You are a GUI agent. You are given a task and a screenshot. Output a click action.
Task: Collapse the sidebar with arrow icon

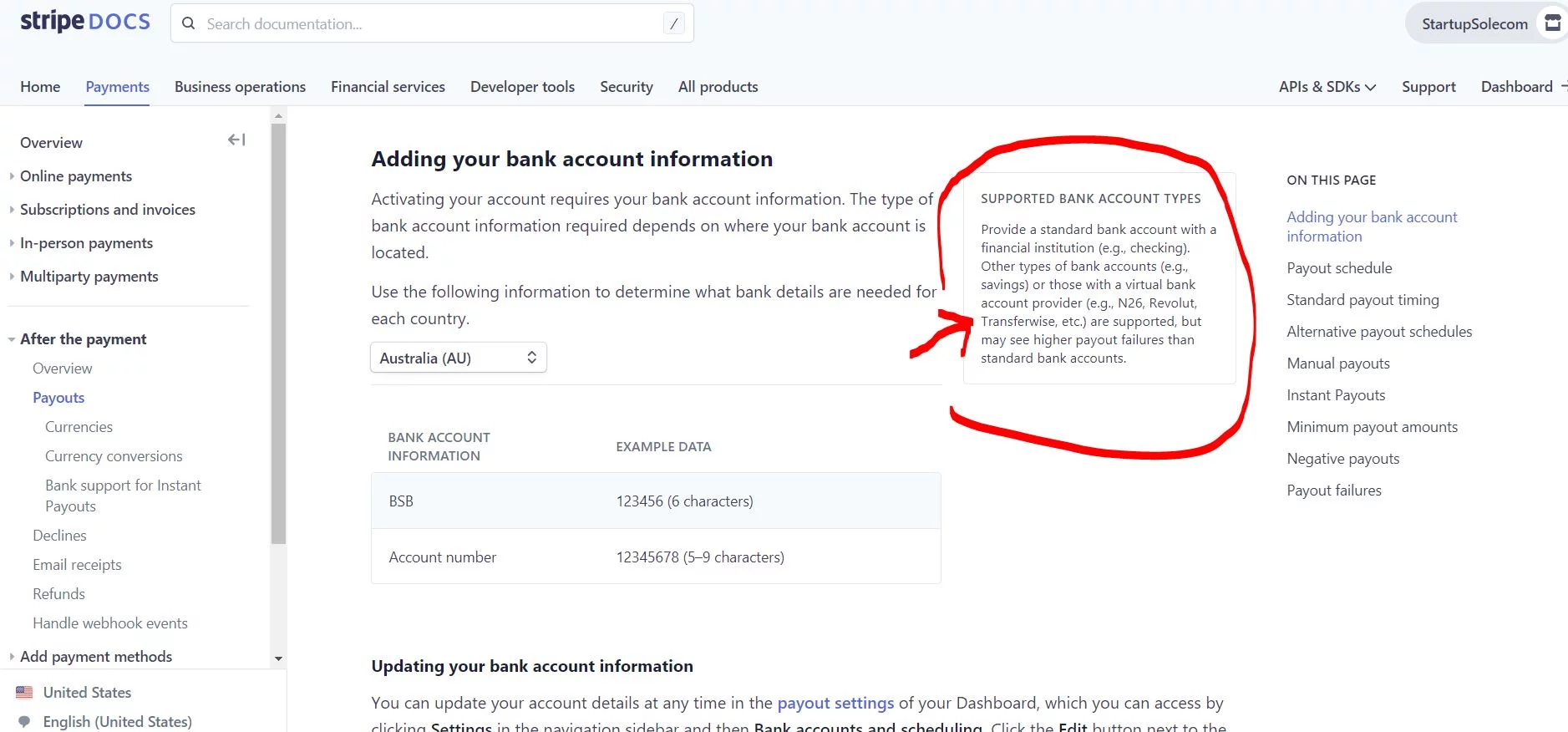coord(236,140)
